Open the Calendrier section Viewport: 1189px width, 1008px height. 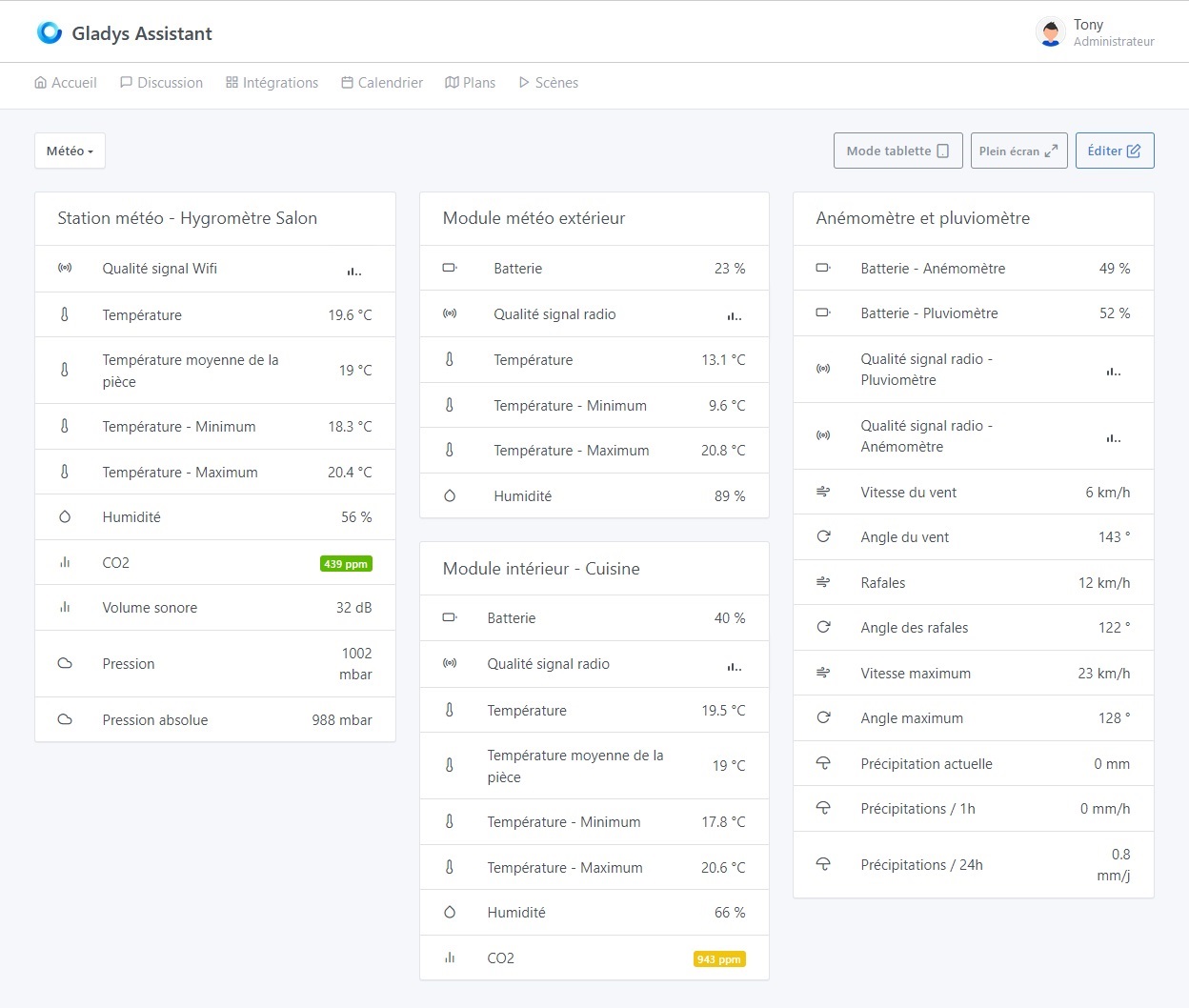coord(381,83)
